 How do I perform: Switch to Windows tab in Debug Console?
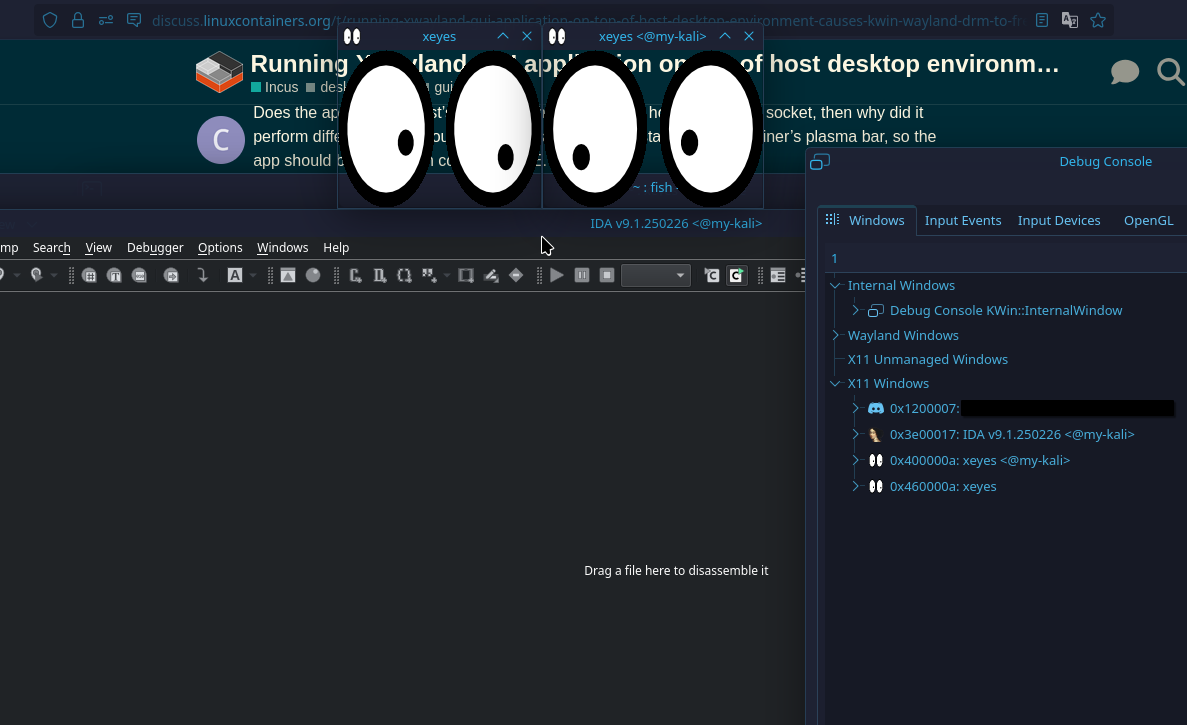[x=867, y=220]
